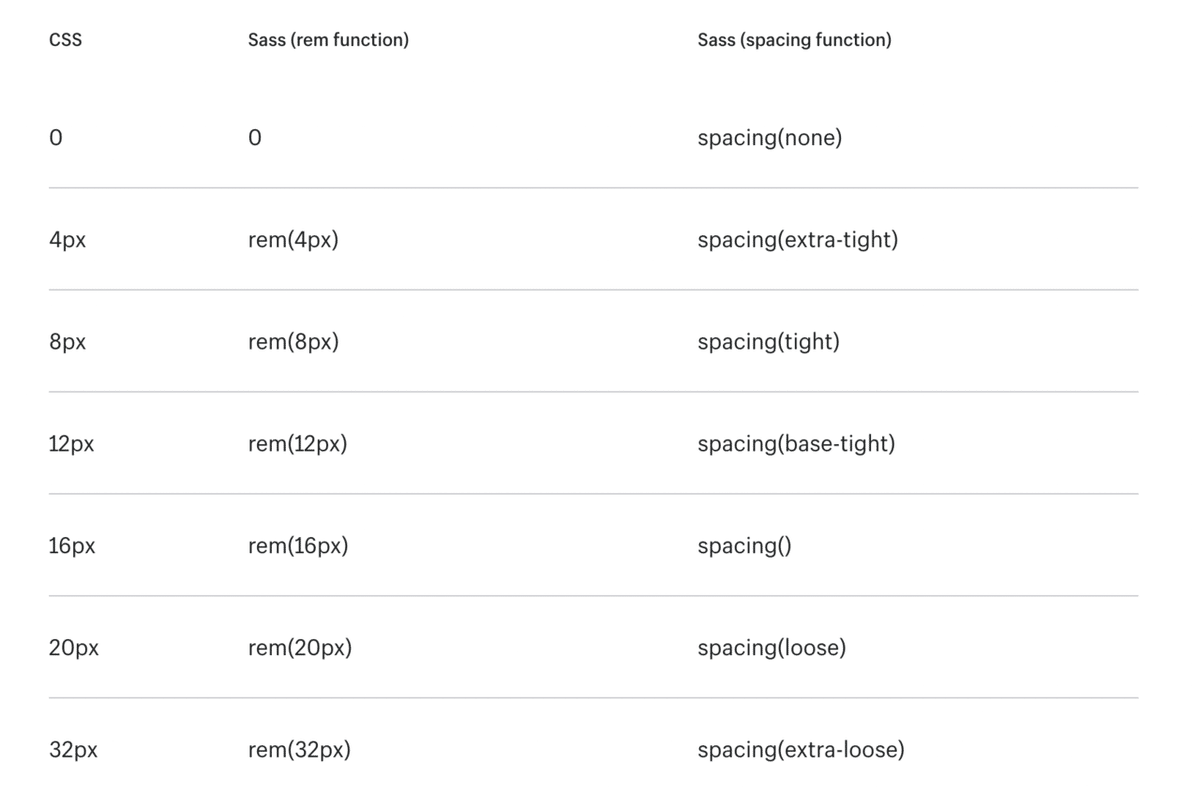The height and width of the screenshot is (806, 1200).
Task: Select the spacing(loose) cell
Action: click(772, 648)
